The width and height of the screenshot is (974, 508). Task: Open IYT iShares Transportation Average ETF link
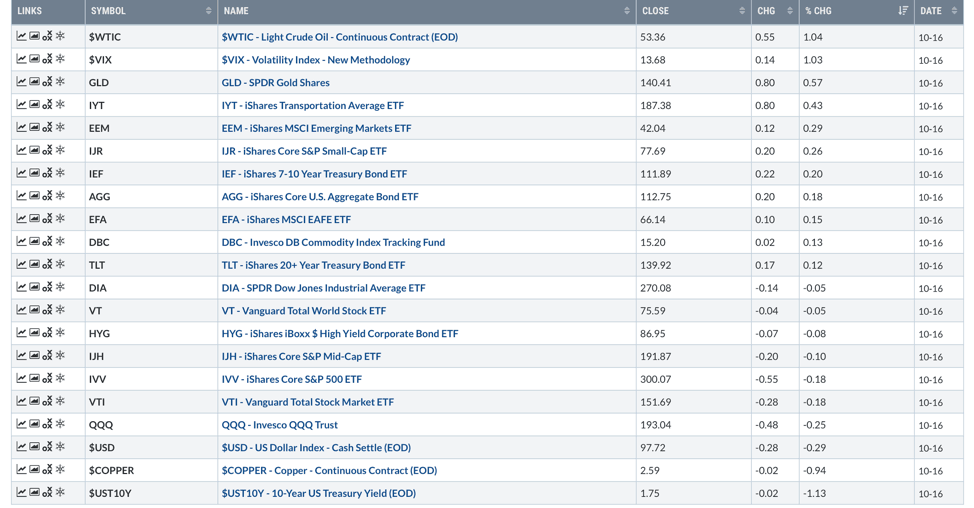tap(312, 106)
